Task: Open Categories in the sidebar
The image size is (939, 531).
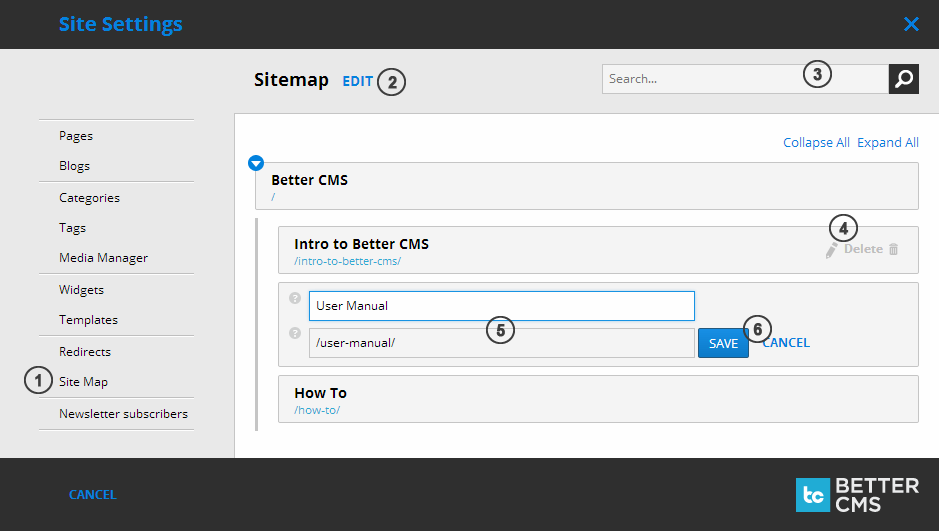Action: click(x=89, y=198)
